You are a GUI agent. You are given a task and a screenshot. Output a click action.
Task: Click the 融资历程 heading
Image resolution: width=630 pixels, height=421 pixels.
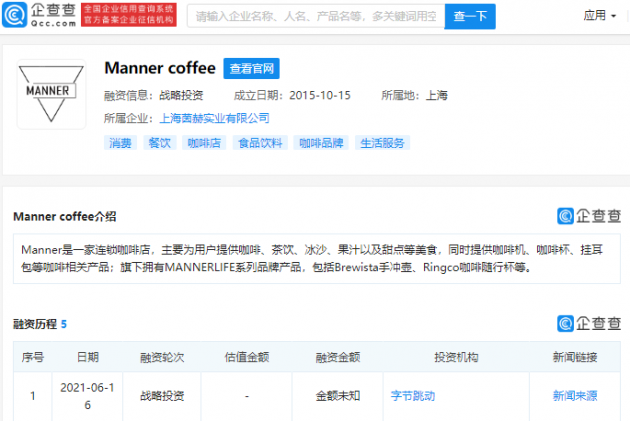pos(35,324)
